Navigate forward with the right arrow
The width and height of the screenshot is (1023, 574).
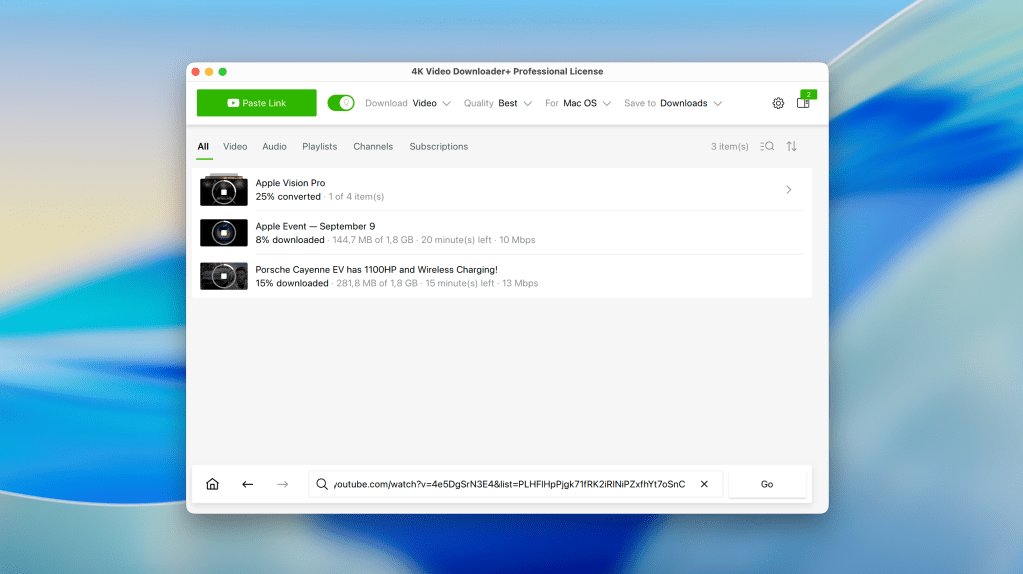pos(282,484)
